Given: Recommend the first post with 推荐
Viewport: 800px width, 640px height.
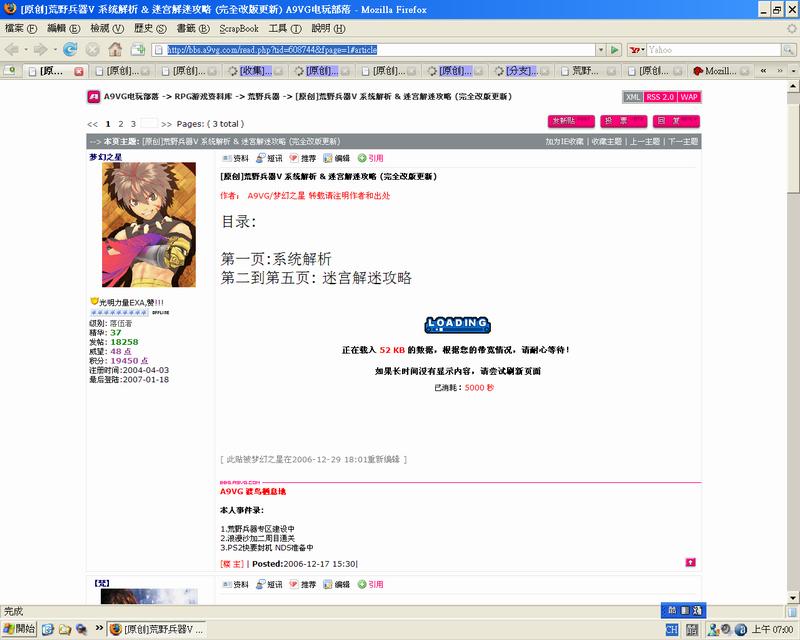Looking at the screenshot, I should click(x=303, y=158).
